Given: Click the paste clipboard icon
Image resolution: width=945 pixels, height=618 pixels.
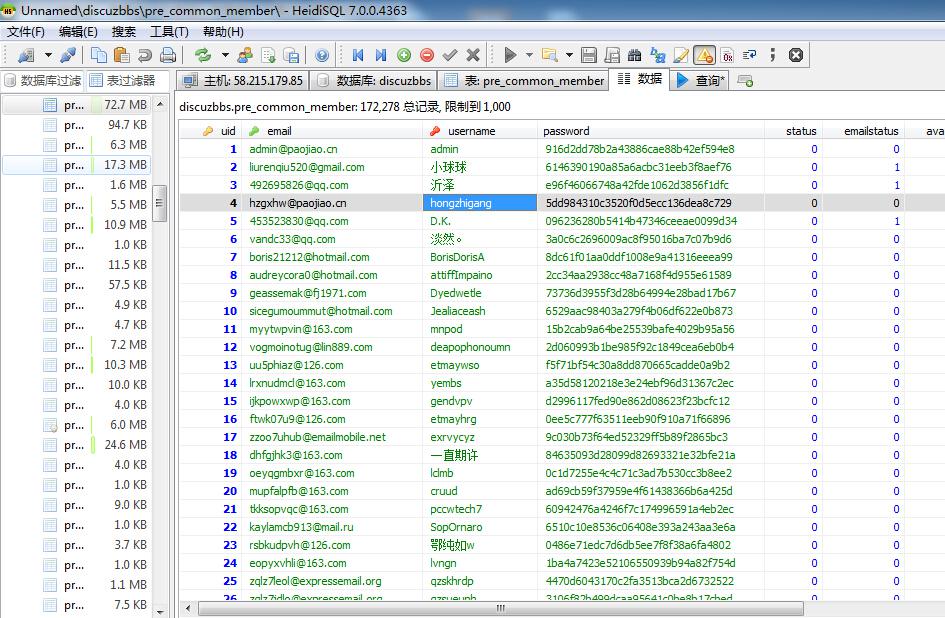Looking at the screenshot, I should click(x=121, y=55).
